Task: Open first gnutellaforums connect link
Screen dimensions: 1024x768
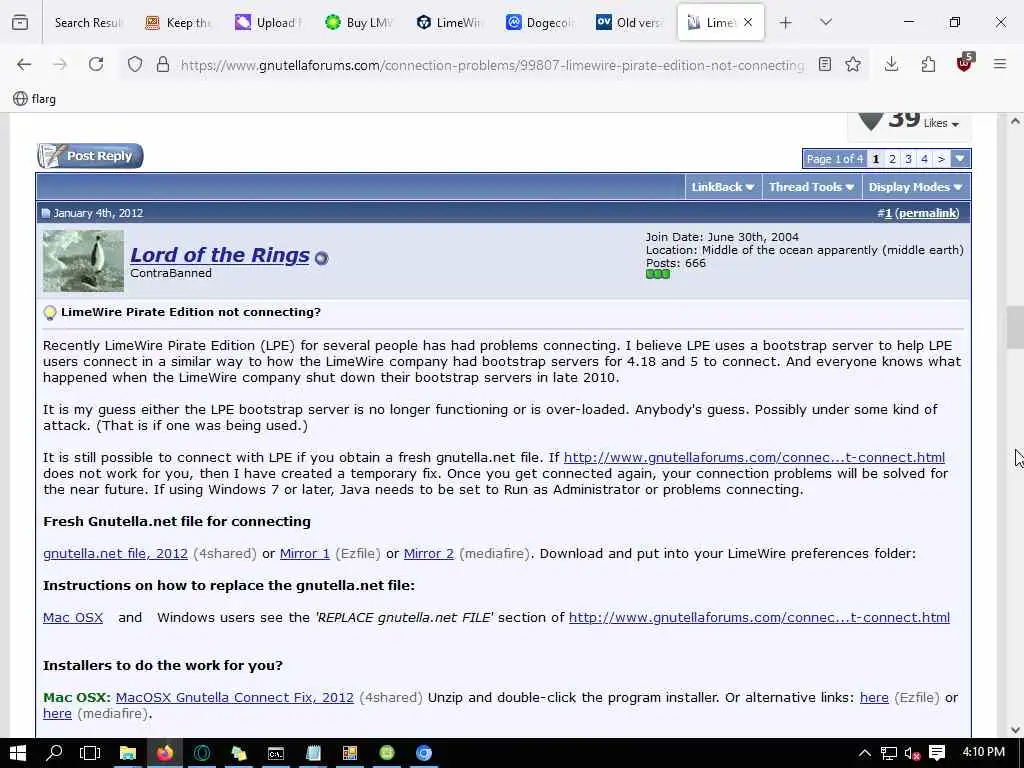Action: click(x=754, y=457)
